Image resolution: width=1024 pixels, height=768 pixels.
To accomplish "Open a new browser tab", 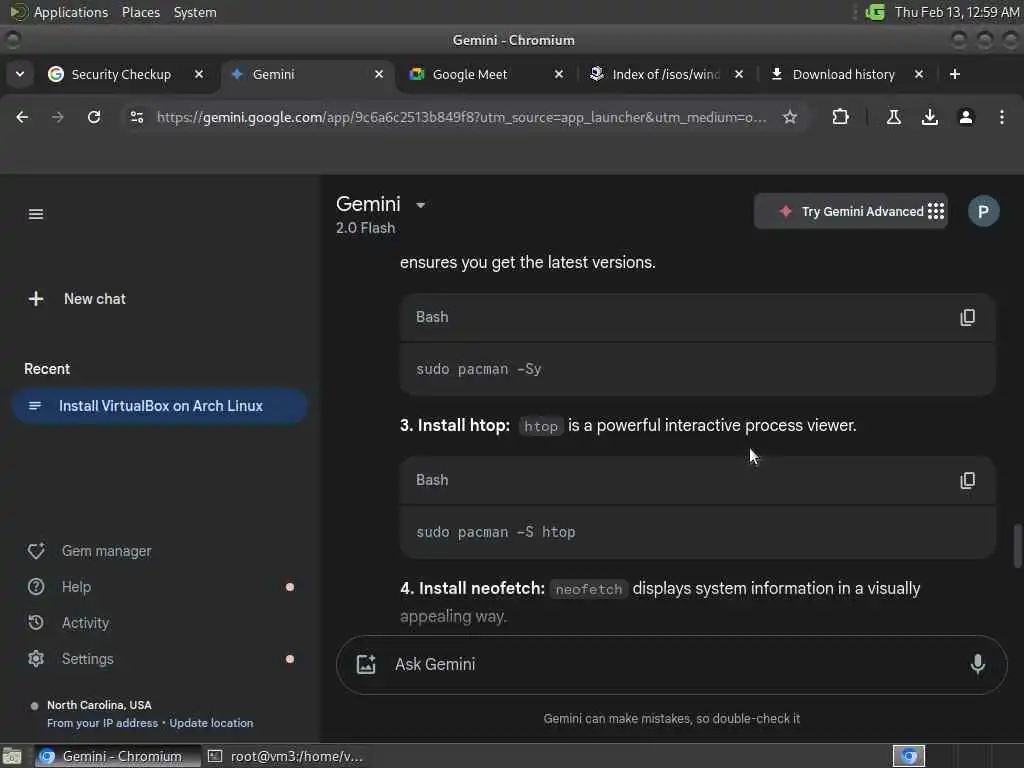I will pos(955,74).
